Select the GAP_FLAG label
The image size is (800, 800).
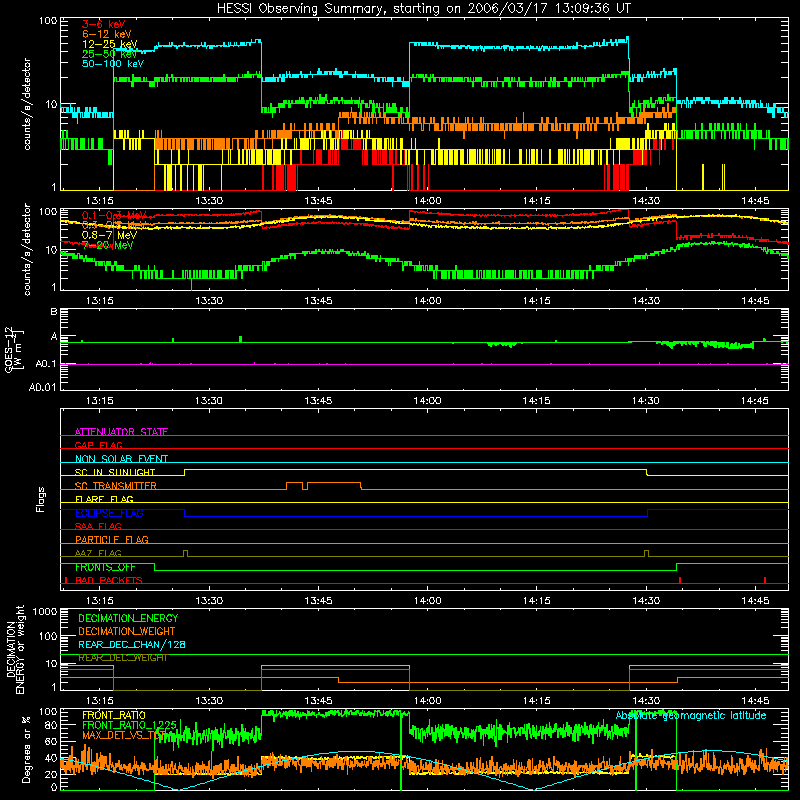98,445
